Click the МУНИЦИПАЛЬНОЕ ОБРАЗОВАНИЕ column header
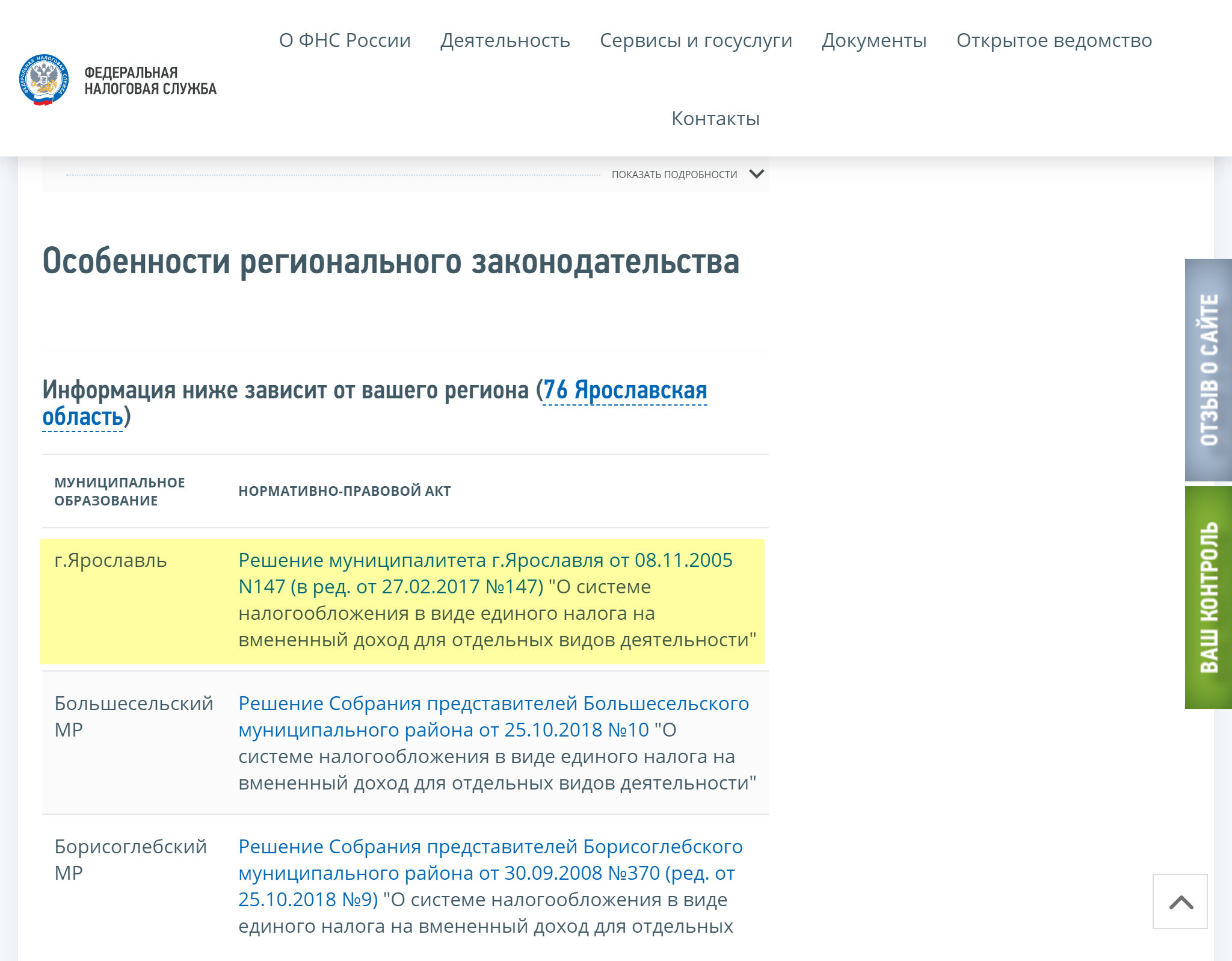 pos(120,491)
